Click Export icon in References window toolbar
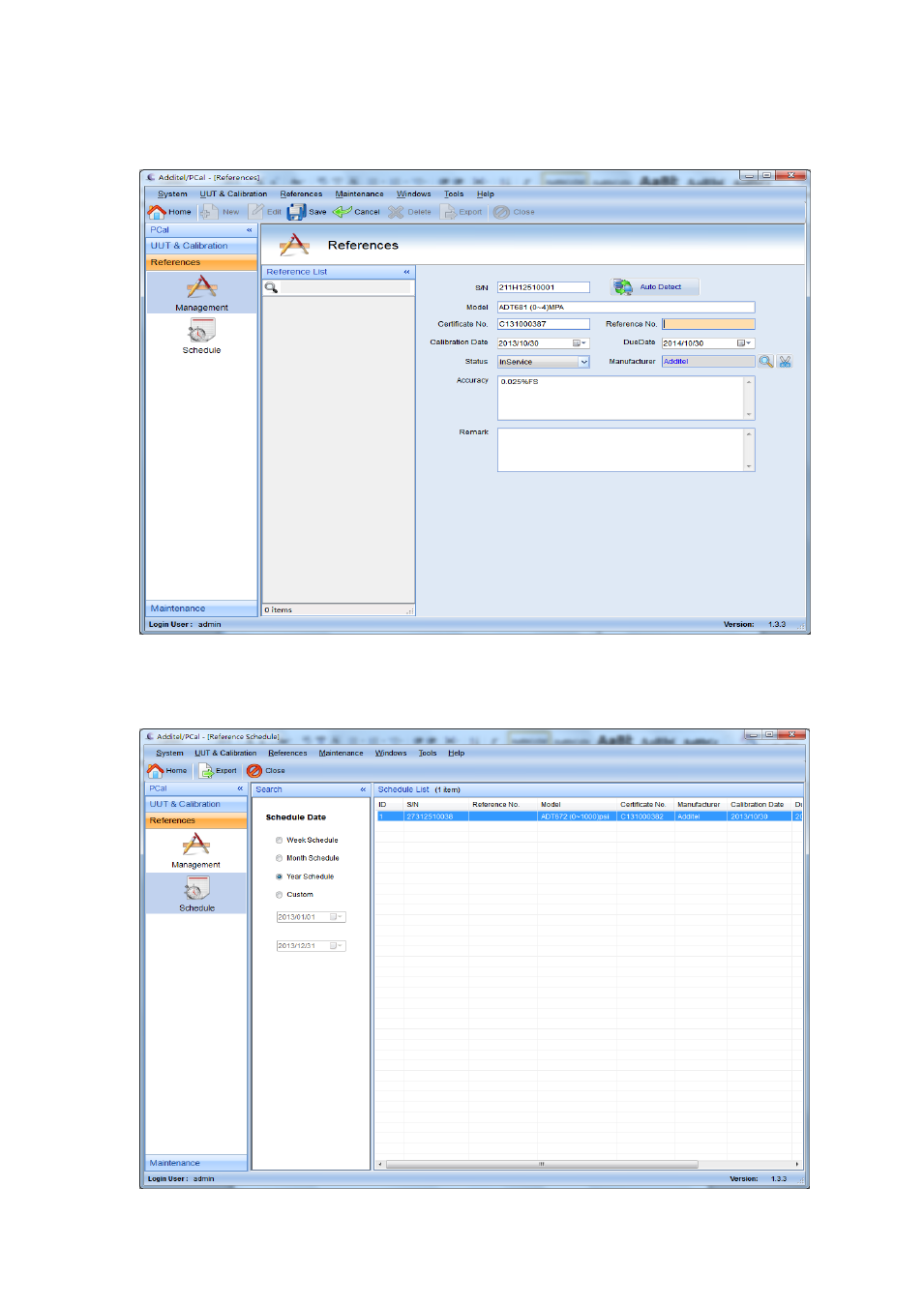The image size is (924, 1306). coord(449,212)
